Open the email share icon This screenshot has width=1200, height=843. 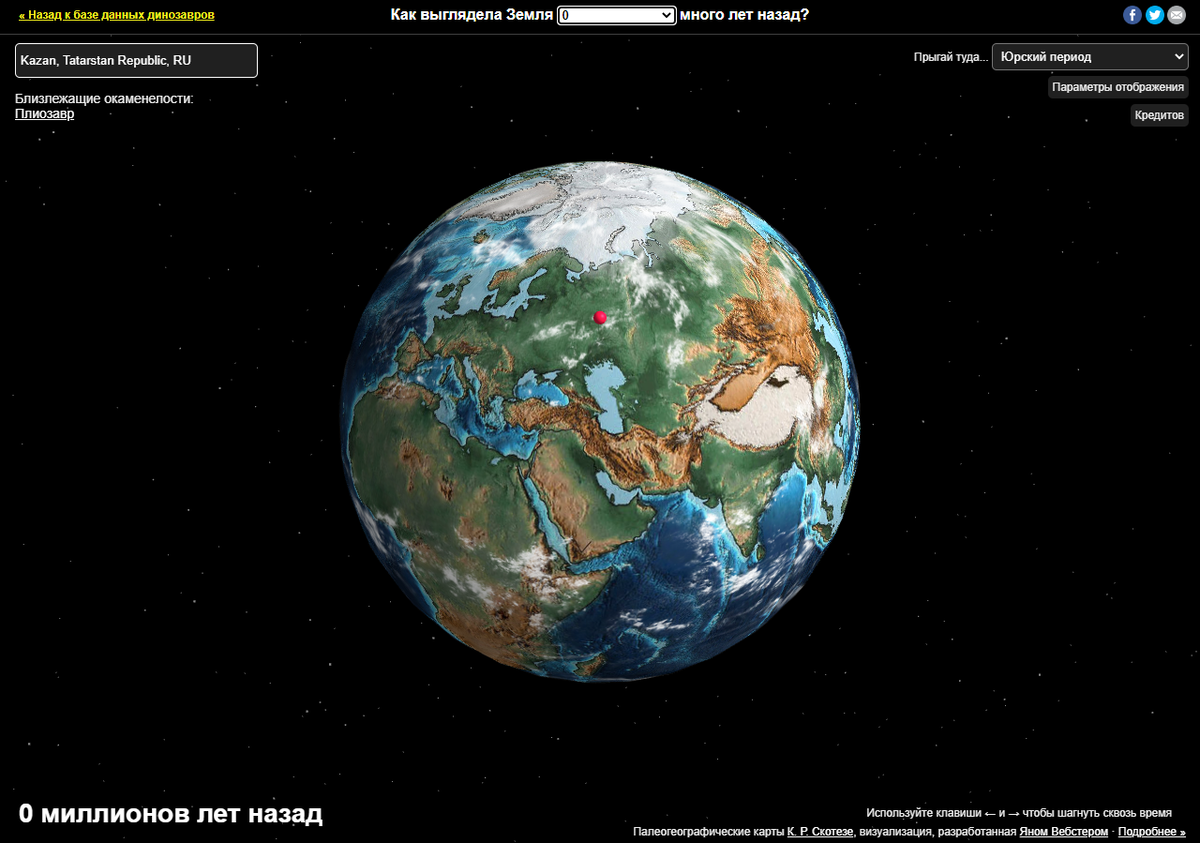click(1177, 14)
